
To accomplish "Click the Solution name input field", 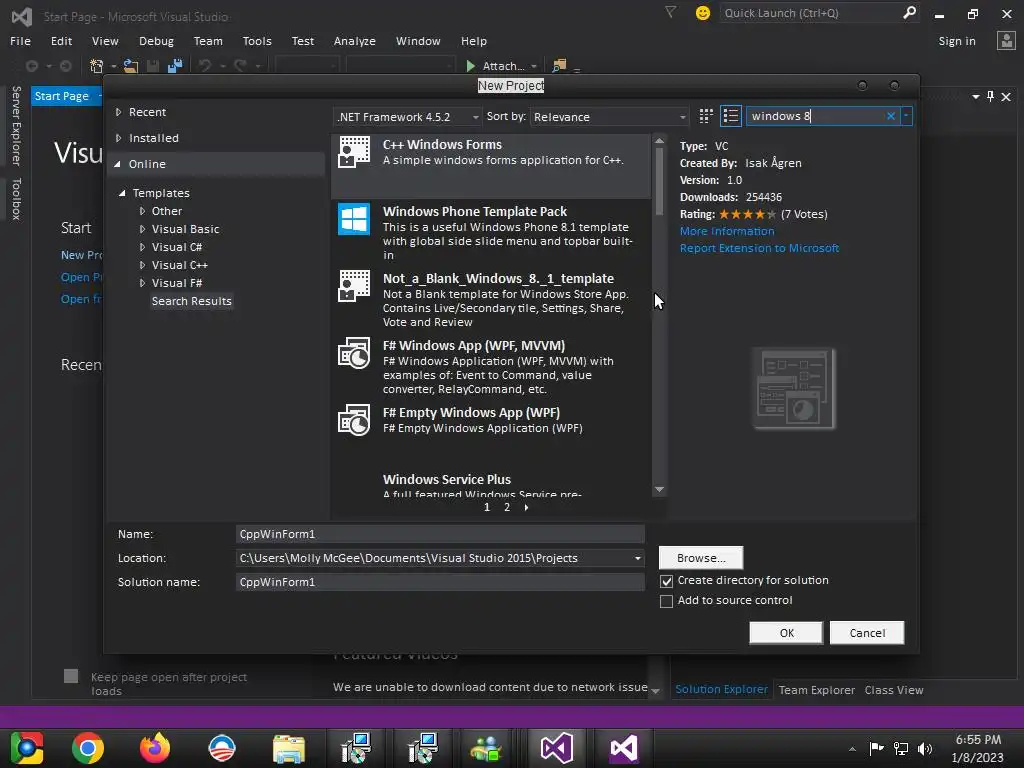I will (x=440, y=582).
